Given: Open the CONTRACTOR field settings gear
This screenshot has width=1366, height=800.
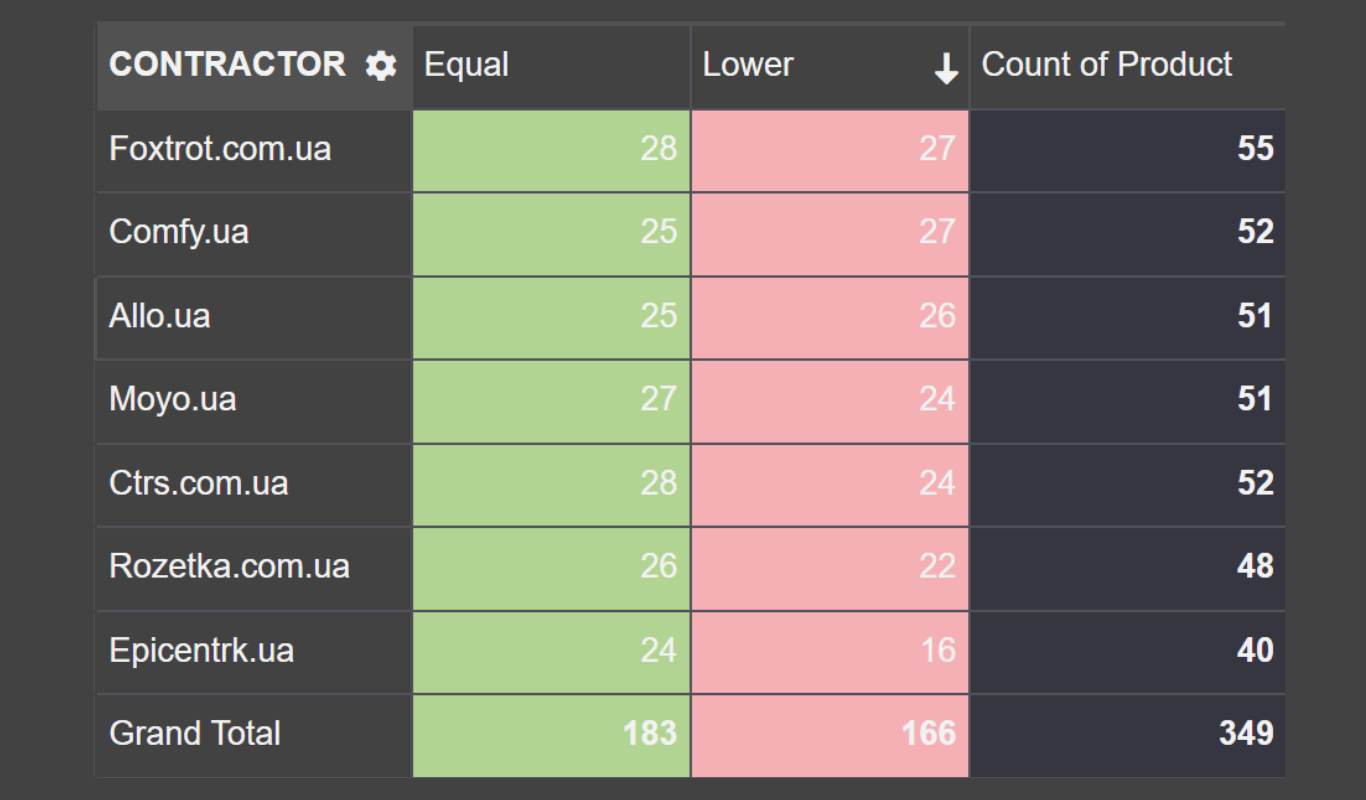Looking at the screenshot, I should tap(381, 67).
